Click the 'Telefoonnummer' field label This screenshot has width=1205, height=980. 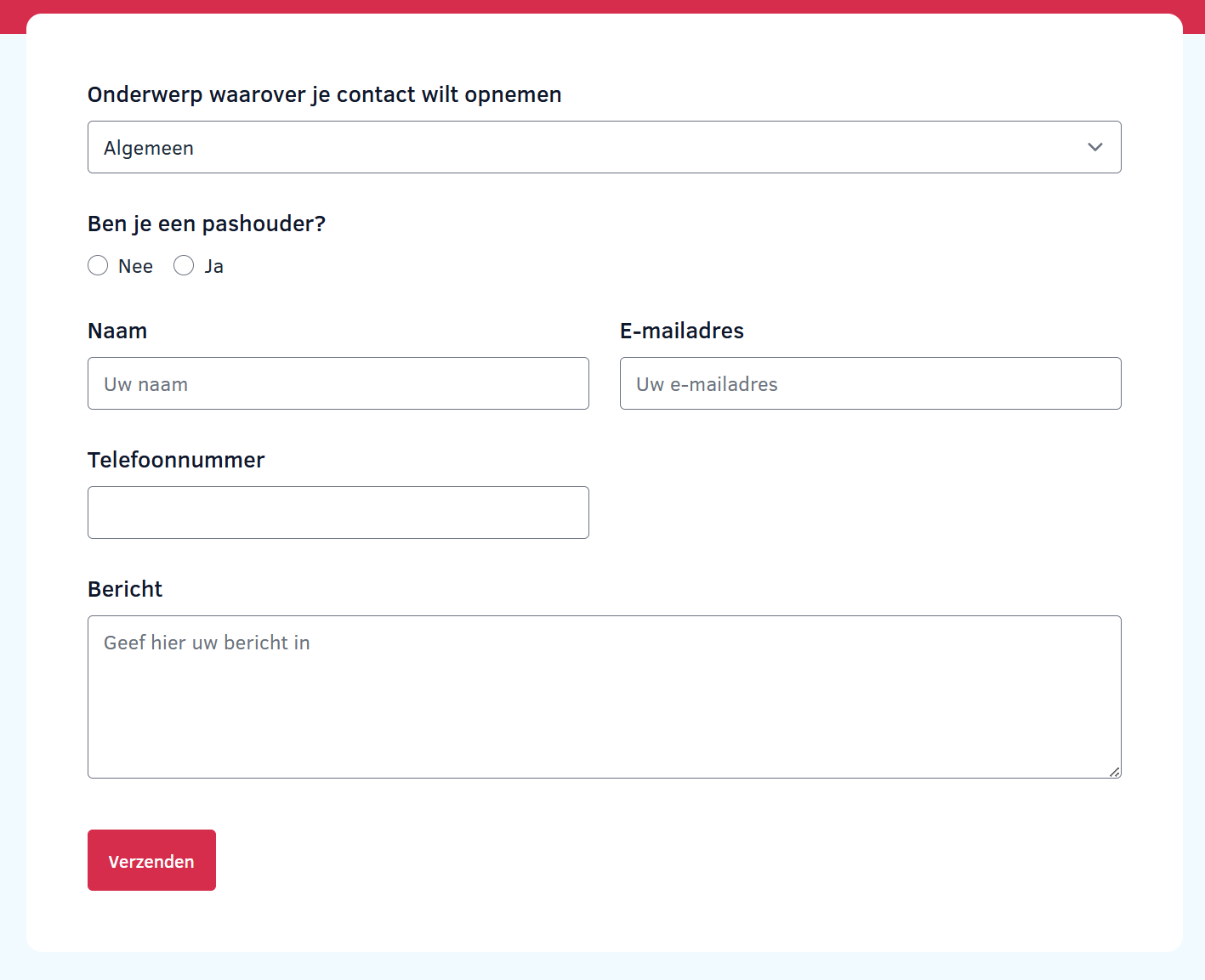pyautogui.click(x=176, y=460)
